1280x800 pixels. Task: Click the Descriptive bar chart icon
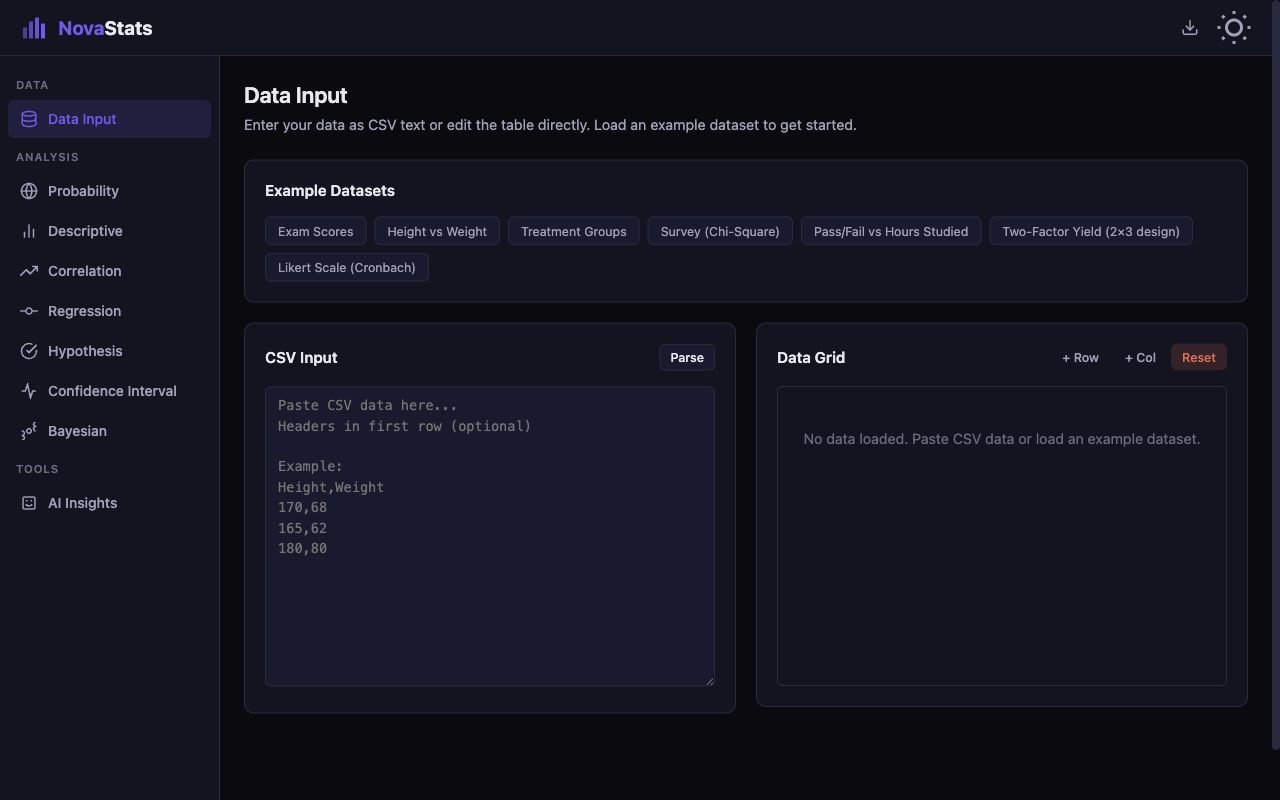click(29, 231)
